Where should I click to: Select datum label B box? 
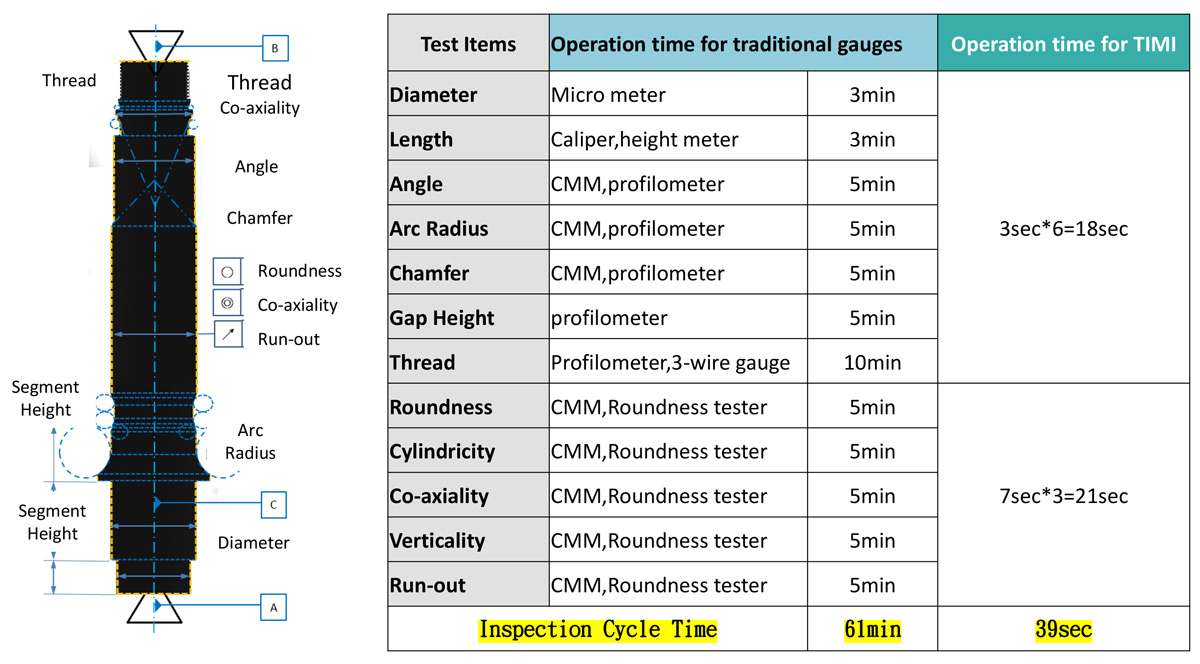pos(275,47)
